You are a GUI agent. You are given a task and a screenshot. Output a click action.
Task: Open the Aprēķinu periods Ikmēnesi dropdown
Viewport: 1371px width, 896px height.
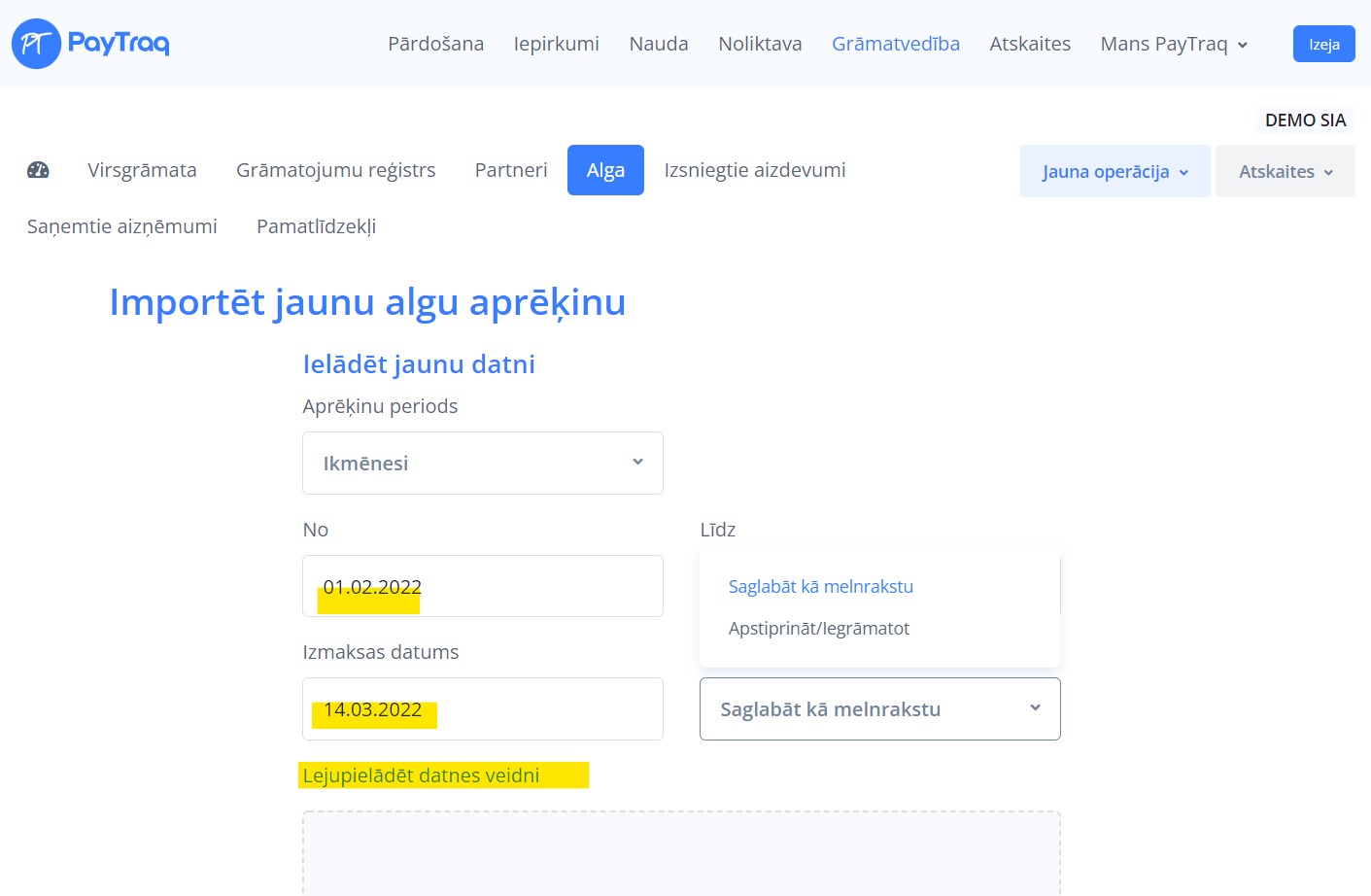pos(483,463)
